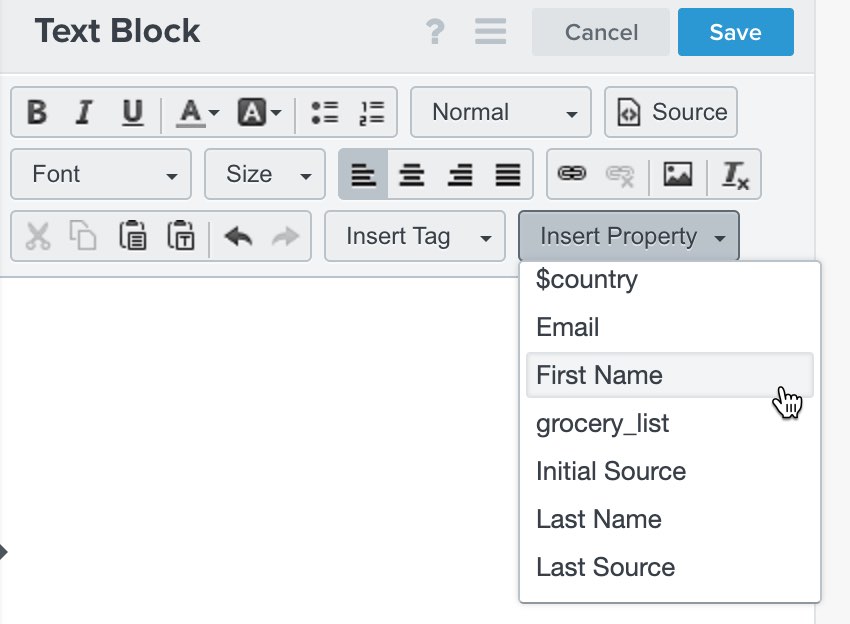This screenshot has width=850, height=624.
Task: Insert an image into the block
Action: (x=678, y=174)
